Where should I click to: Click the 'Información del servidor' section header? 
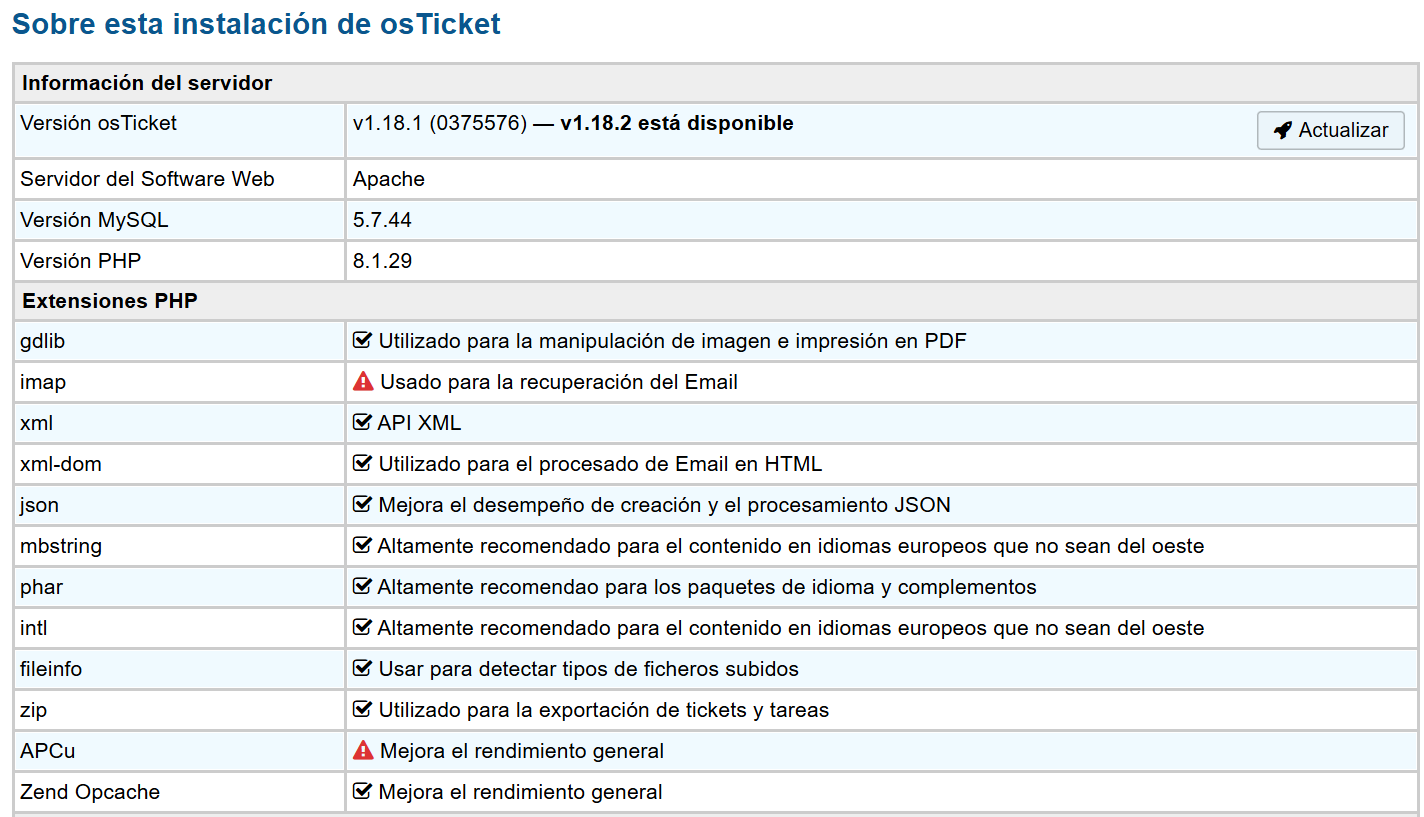[147, 83]
